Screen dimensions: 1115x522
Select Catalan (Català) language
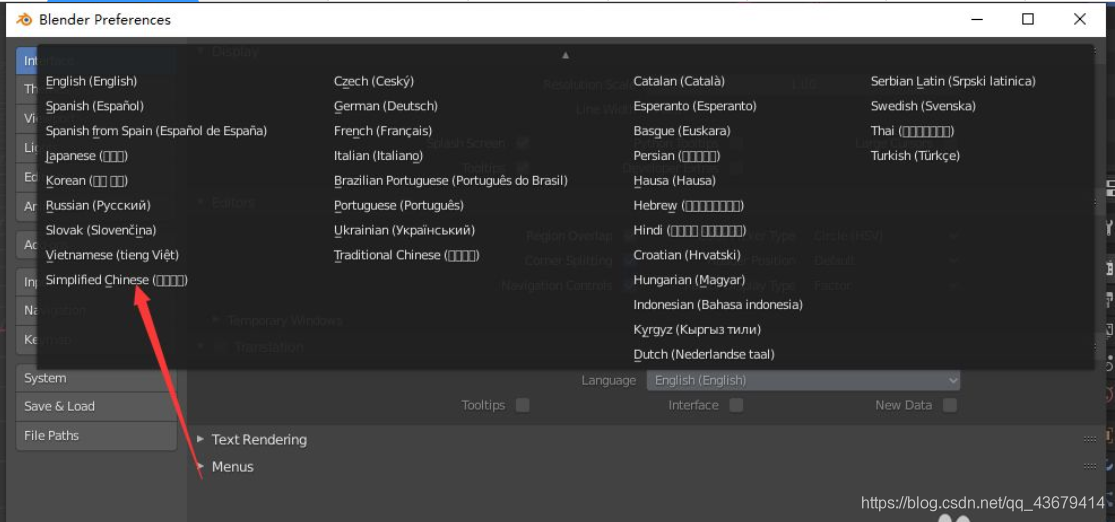[679, 82]
